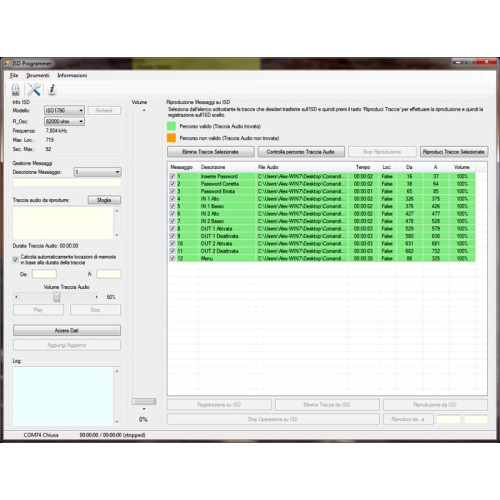Click the A memory location input field
The height and width of the screenshot is (500, 500).
coord(109,274)
